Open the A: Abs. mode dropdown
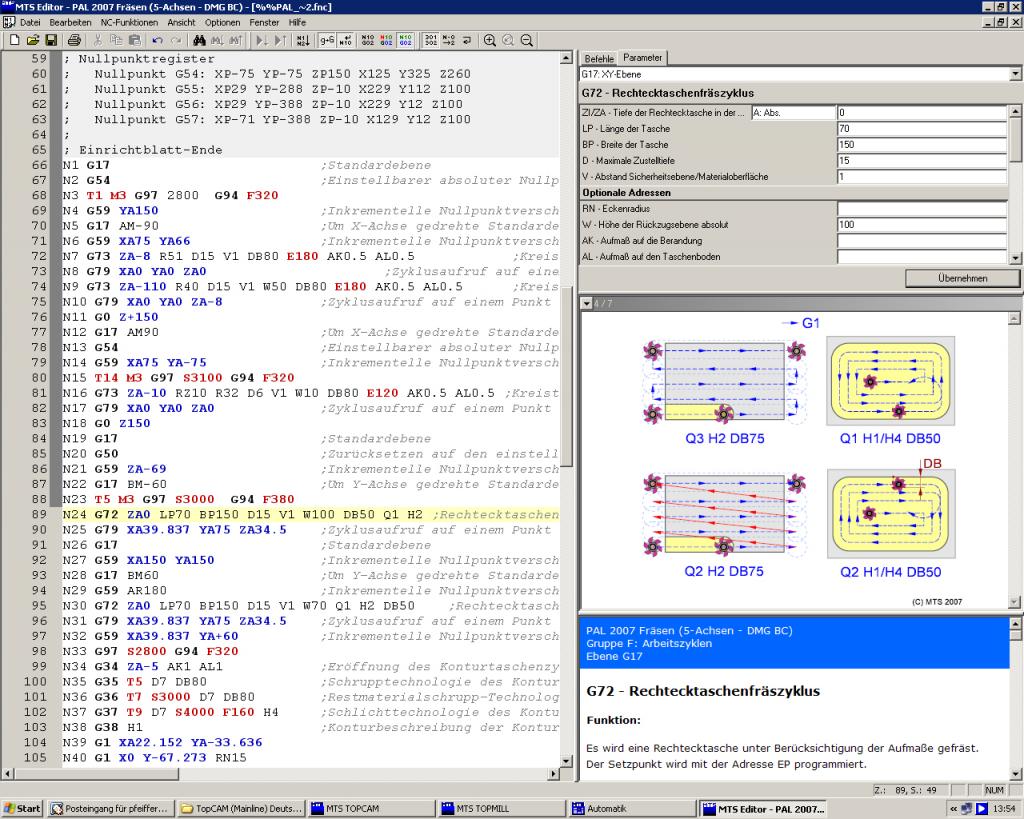1024x819 pixels. point(793,112)
